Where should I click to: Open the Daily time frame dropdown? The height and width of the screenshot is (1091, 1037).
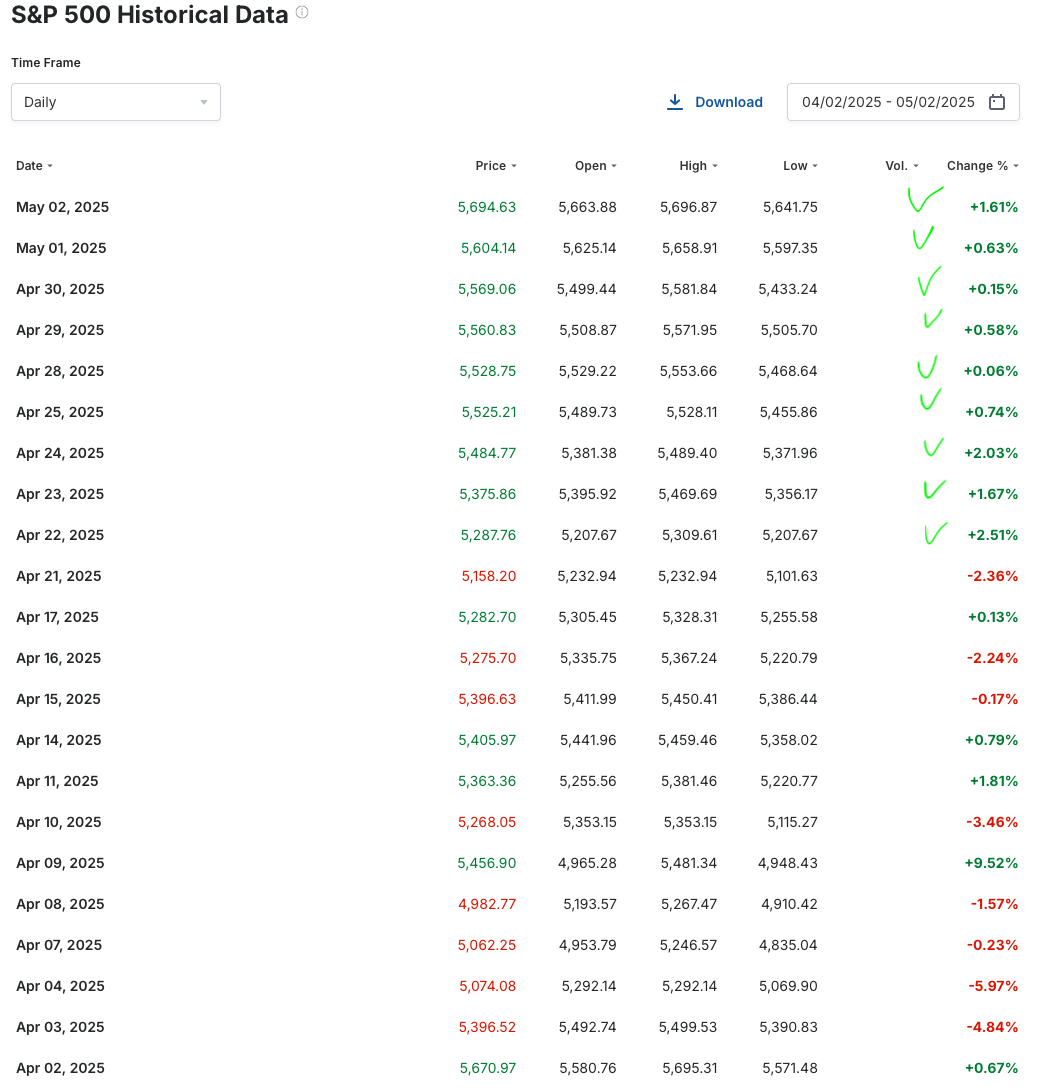pos(116,102)
